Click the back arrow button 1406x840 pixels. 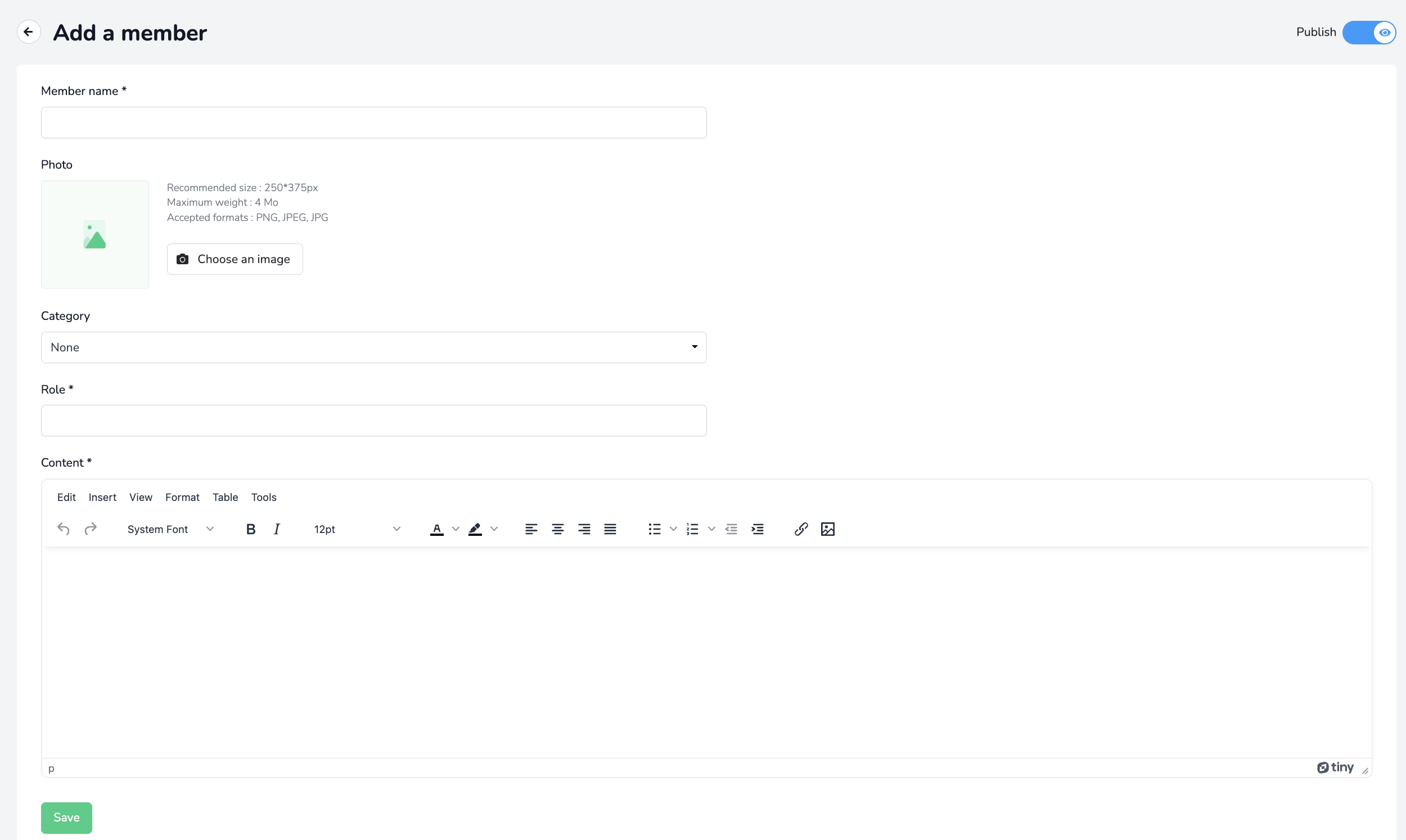tap(28, 32)
